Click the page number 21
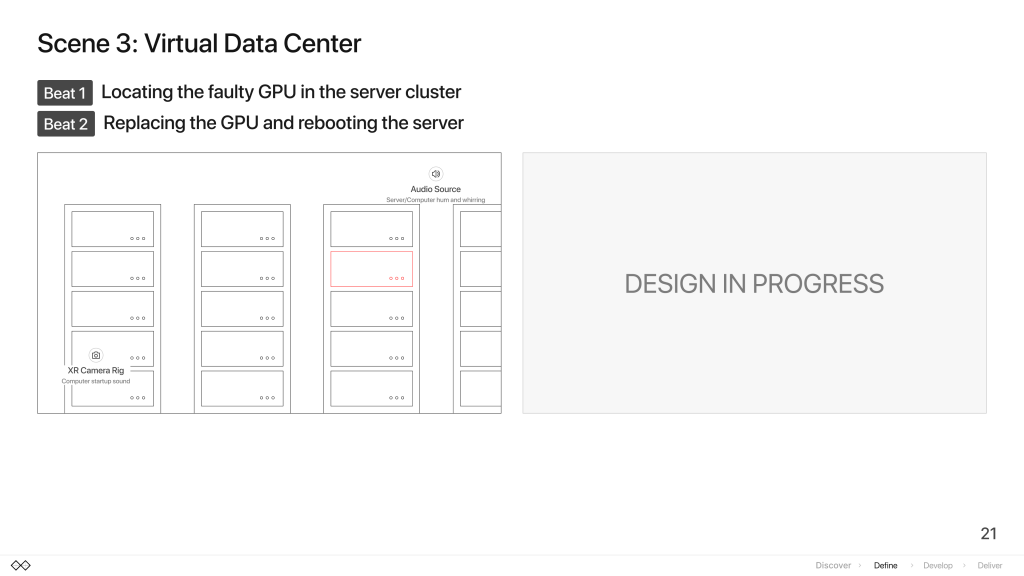This screenshot has height=576, width=1024. [989, 534]
